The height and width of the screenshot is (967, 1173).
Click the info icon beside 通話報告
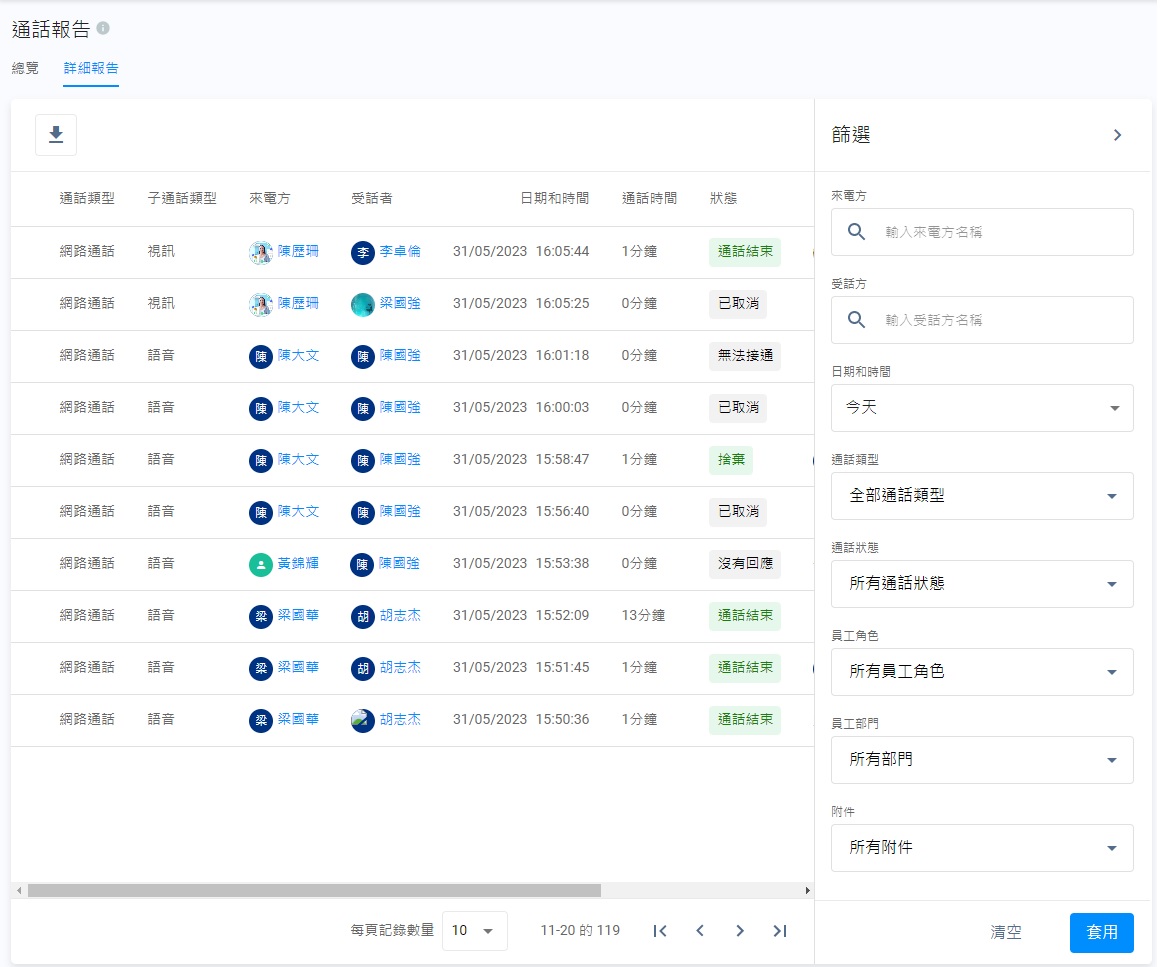[103, 29]
